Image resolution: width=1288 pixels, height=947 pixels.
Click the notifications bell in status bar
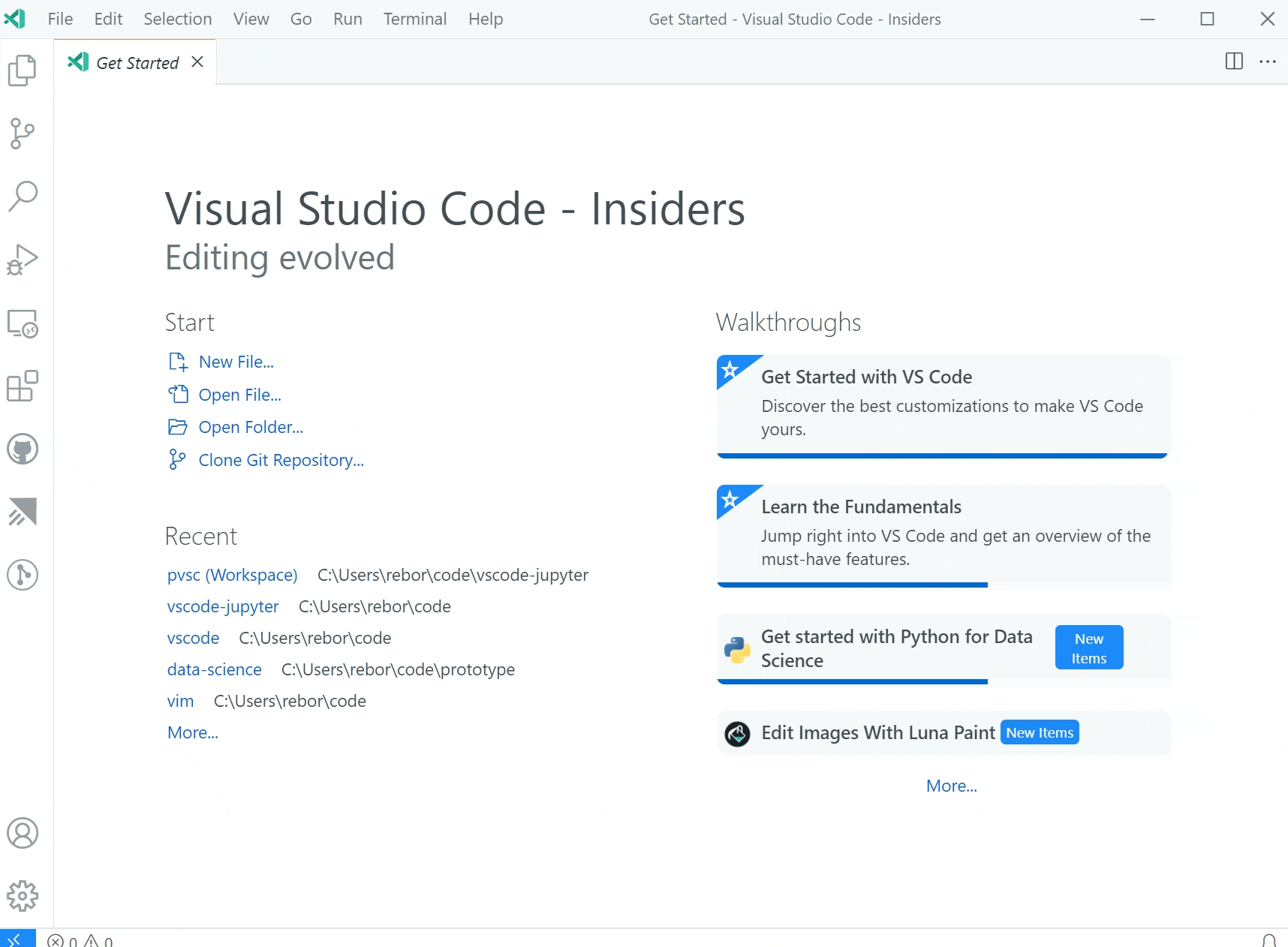pyautogui.click(x=1268, y=940)
